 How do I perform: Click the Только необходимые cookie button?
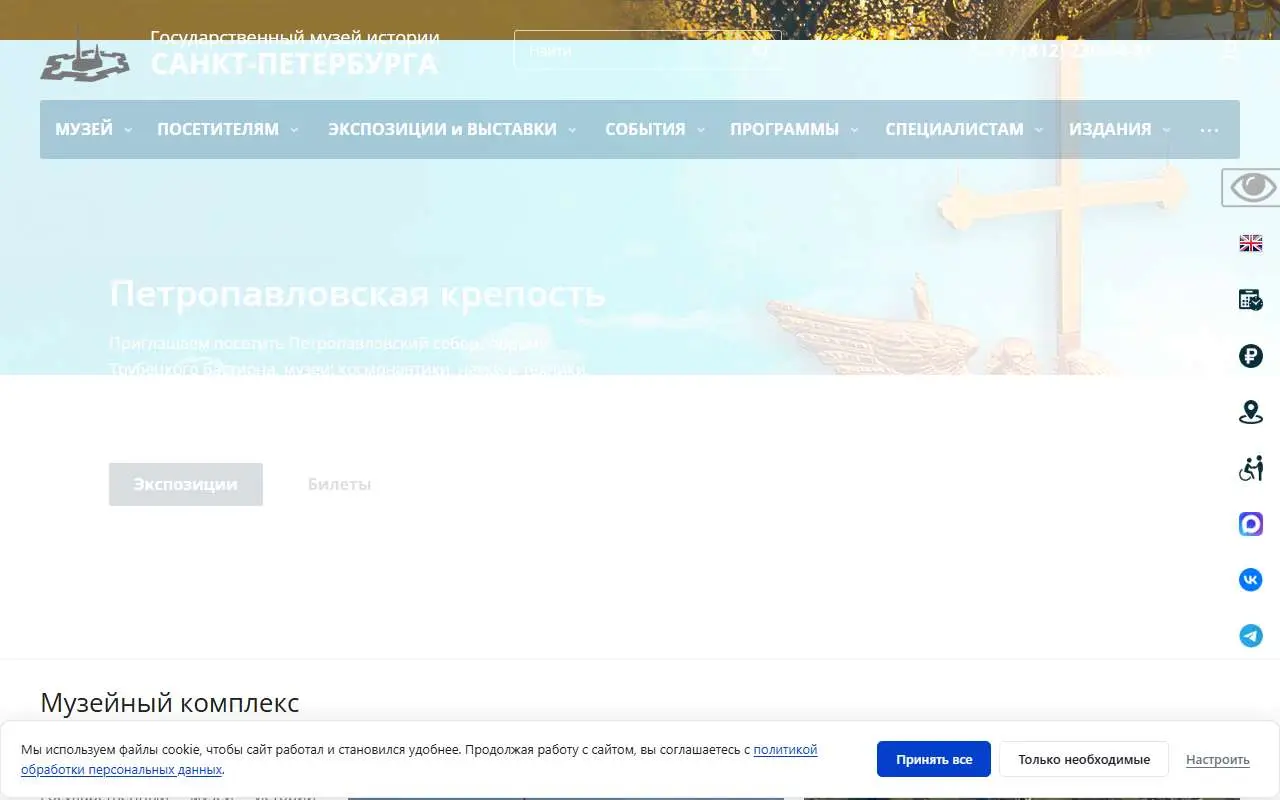(1084, 759)
